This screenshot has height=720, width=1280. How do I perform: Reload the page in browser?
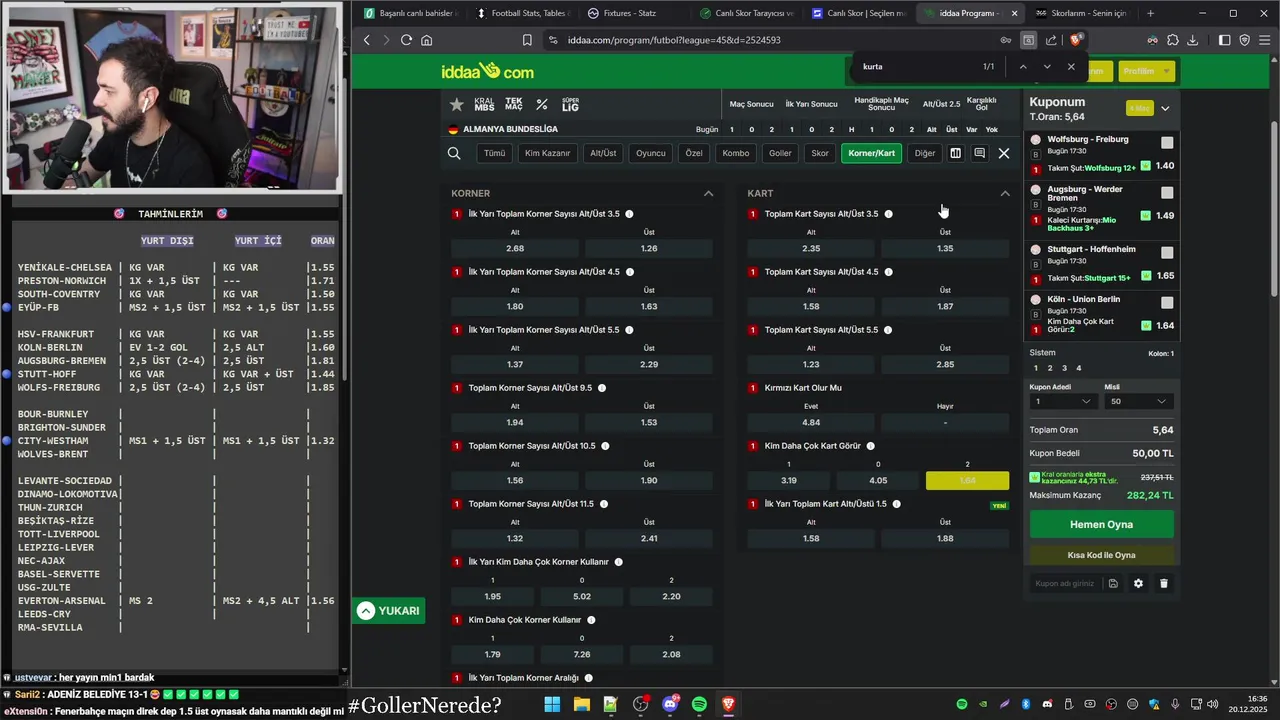[406, 40]
